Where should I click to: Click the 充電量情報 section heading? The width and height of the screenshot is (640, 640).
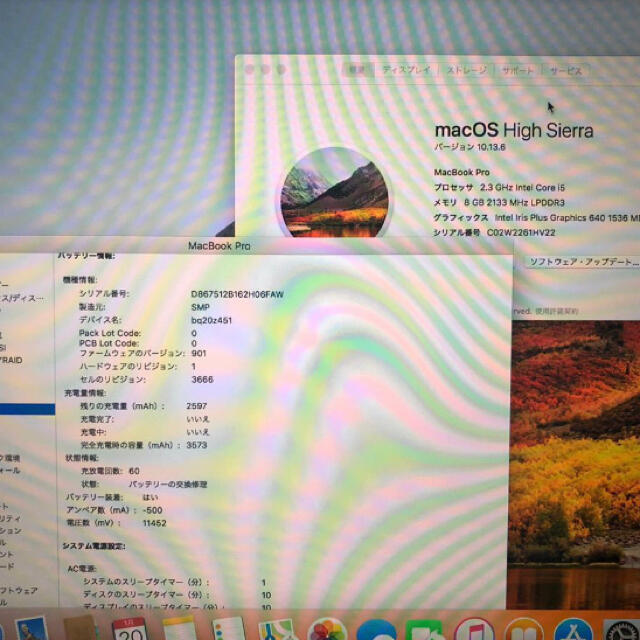tap(85, 393)
